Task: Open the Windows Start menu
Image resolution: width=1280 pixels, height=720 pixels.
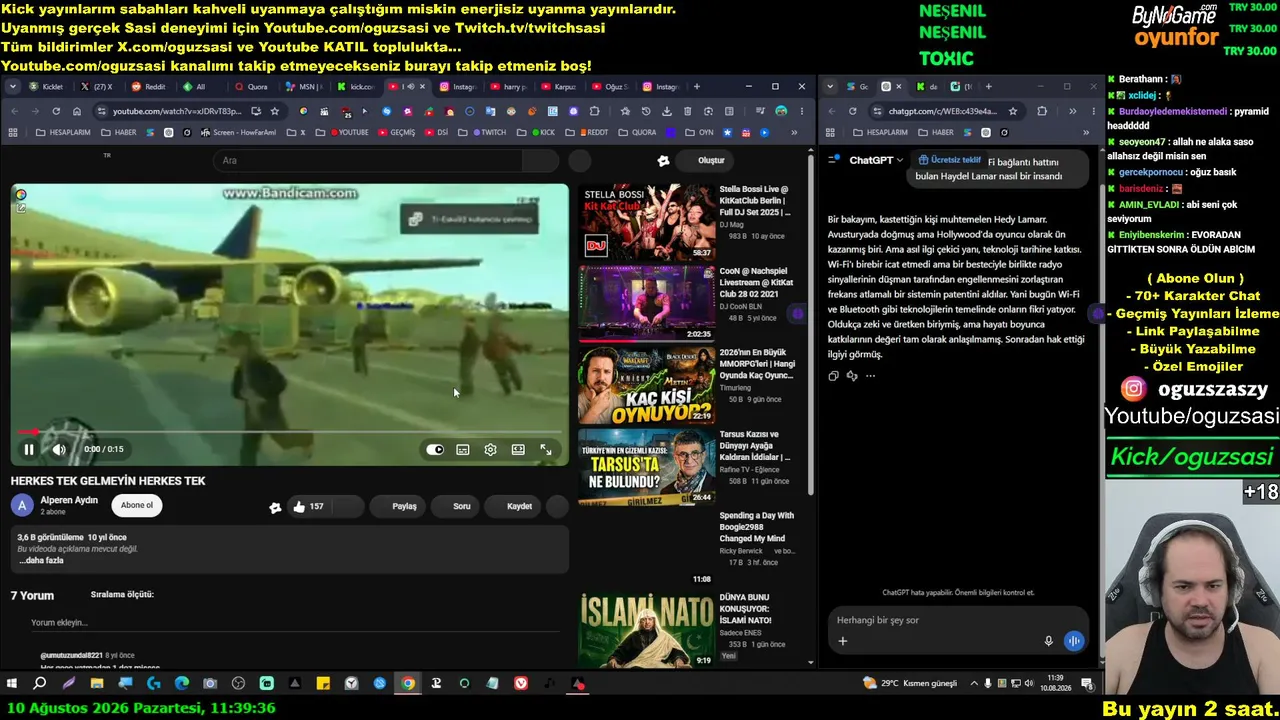Action: click(12, 684)
